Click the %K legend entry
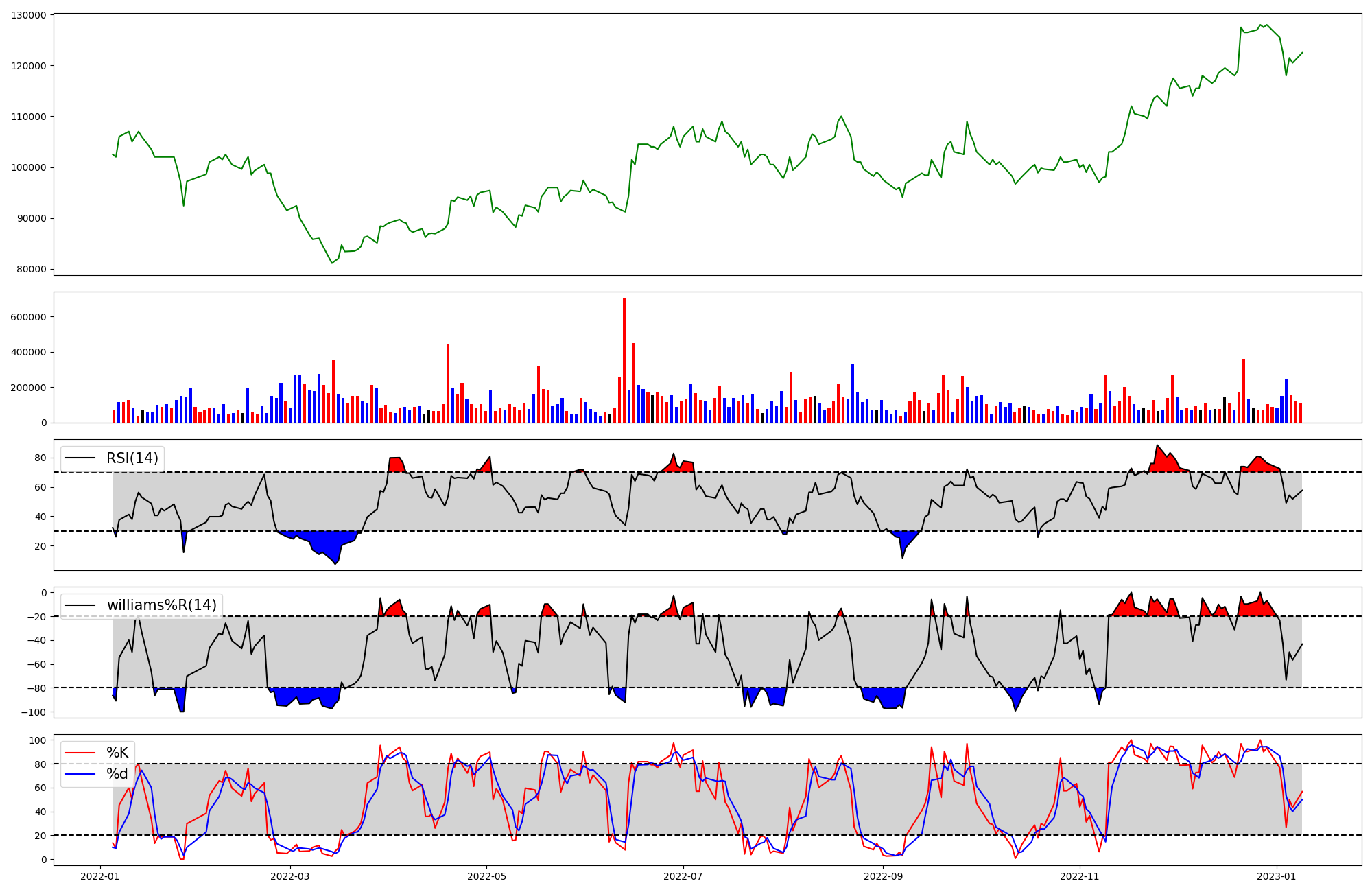The height and width of the screenshot is (892, 1372). point(117,753)
